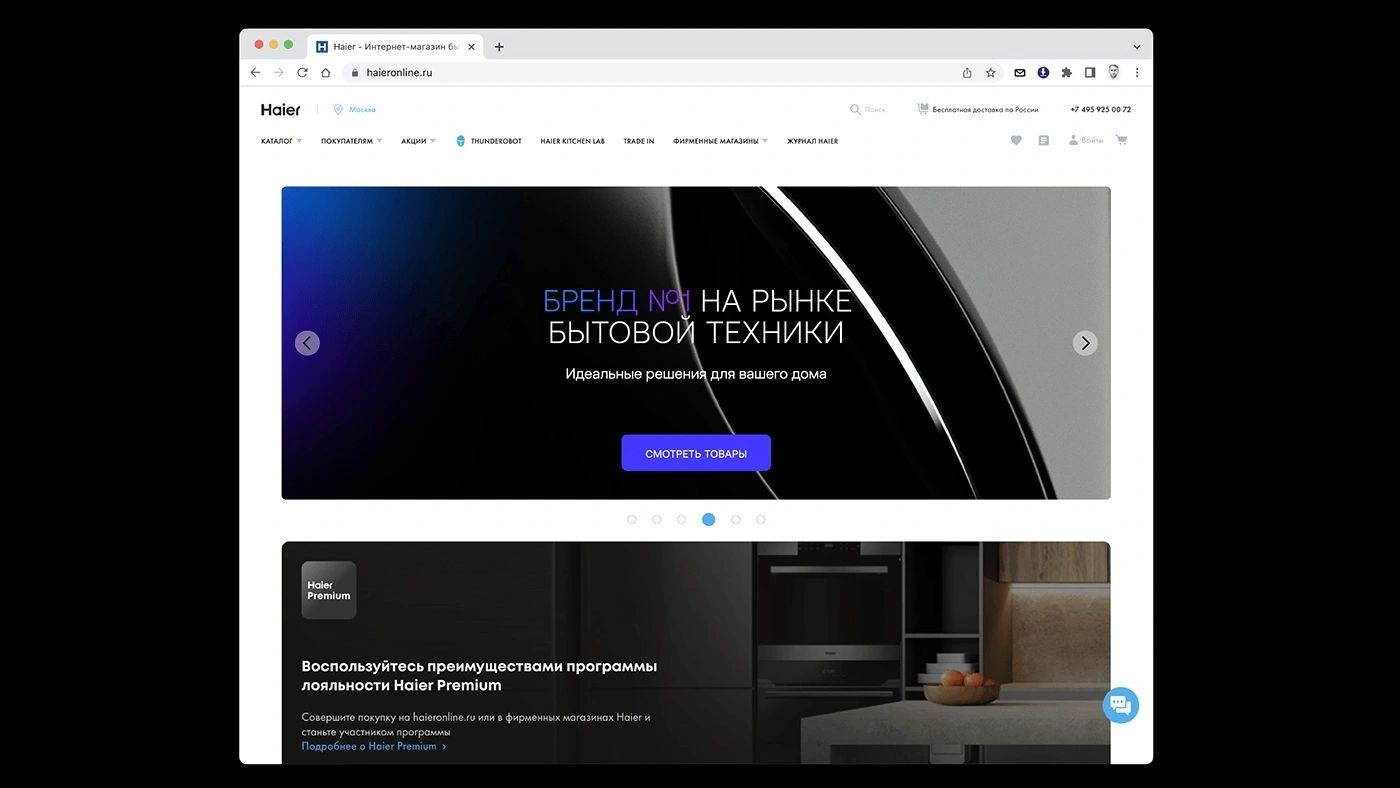The image size is (1400, 788).
Task: Open the Chrome profile avatar
Action: [x=1114, y=72]
